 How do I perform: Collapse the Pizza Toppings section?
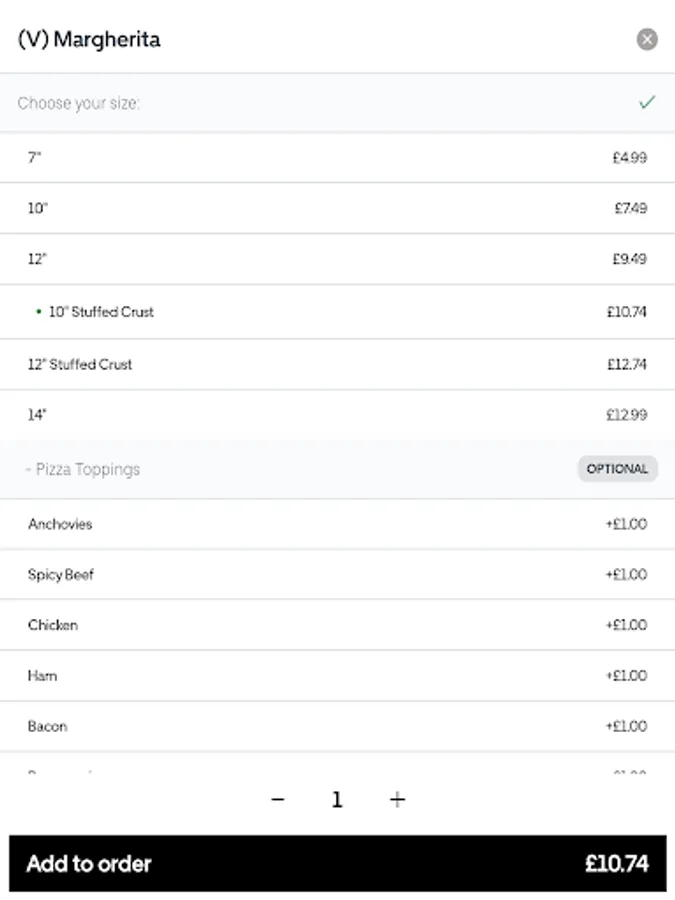83,469
